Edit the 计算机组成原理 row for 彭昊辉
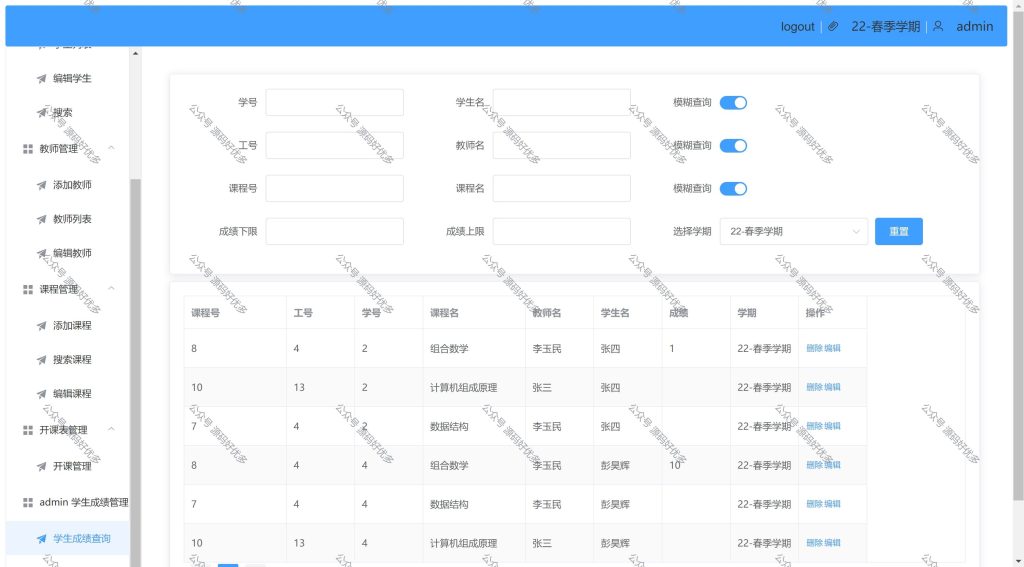Screen dimensions: 1024x567 (832, 543)
